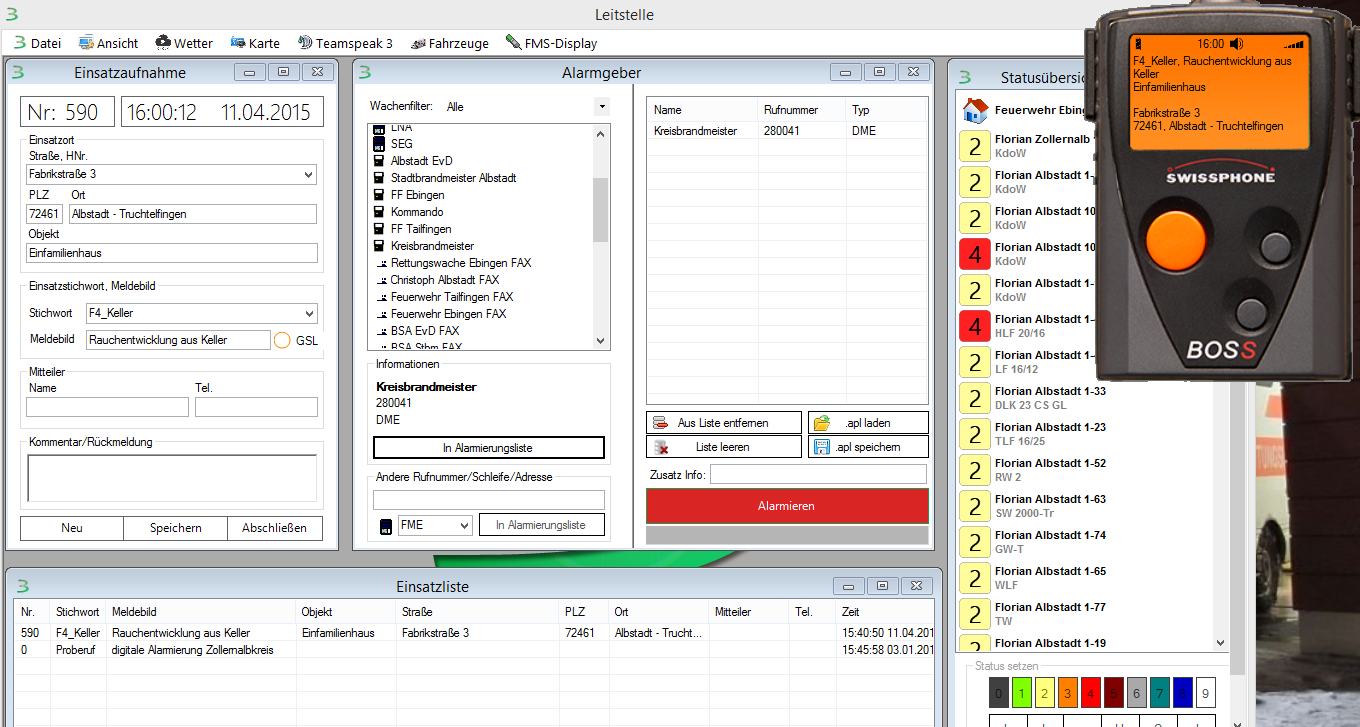1360x727 pixels.
Task: Click the yellow status 2 icon for DLK 23 CS GL
Action: pyautogui.click(x=974, y=399)
